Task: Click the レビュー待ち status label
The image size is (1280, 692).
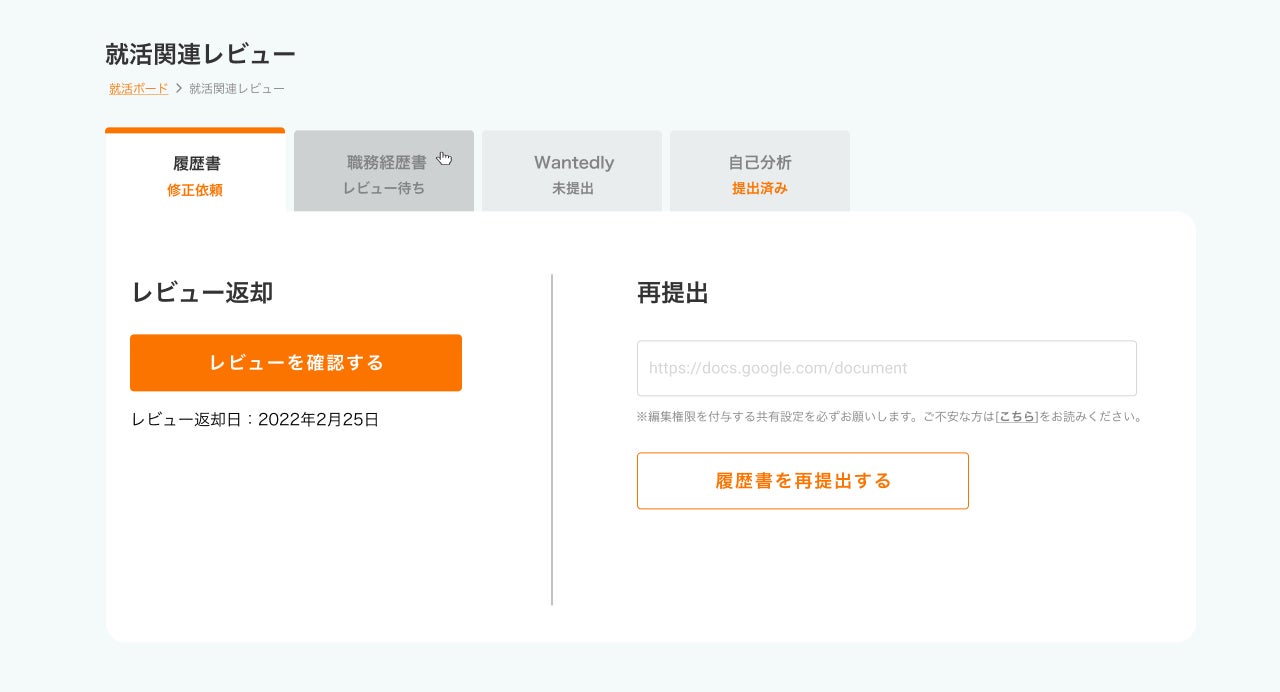Action: (384, 188)
